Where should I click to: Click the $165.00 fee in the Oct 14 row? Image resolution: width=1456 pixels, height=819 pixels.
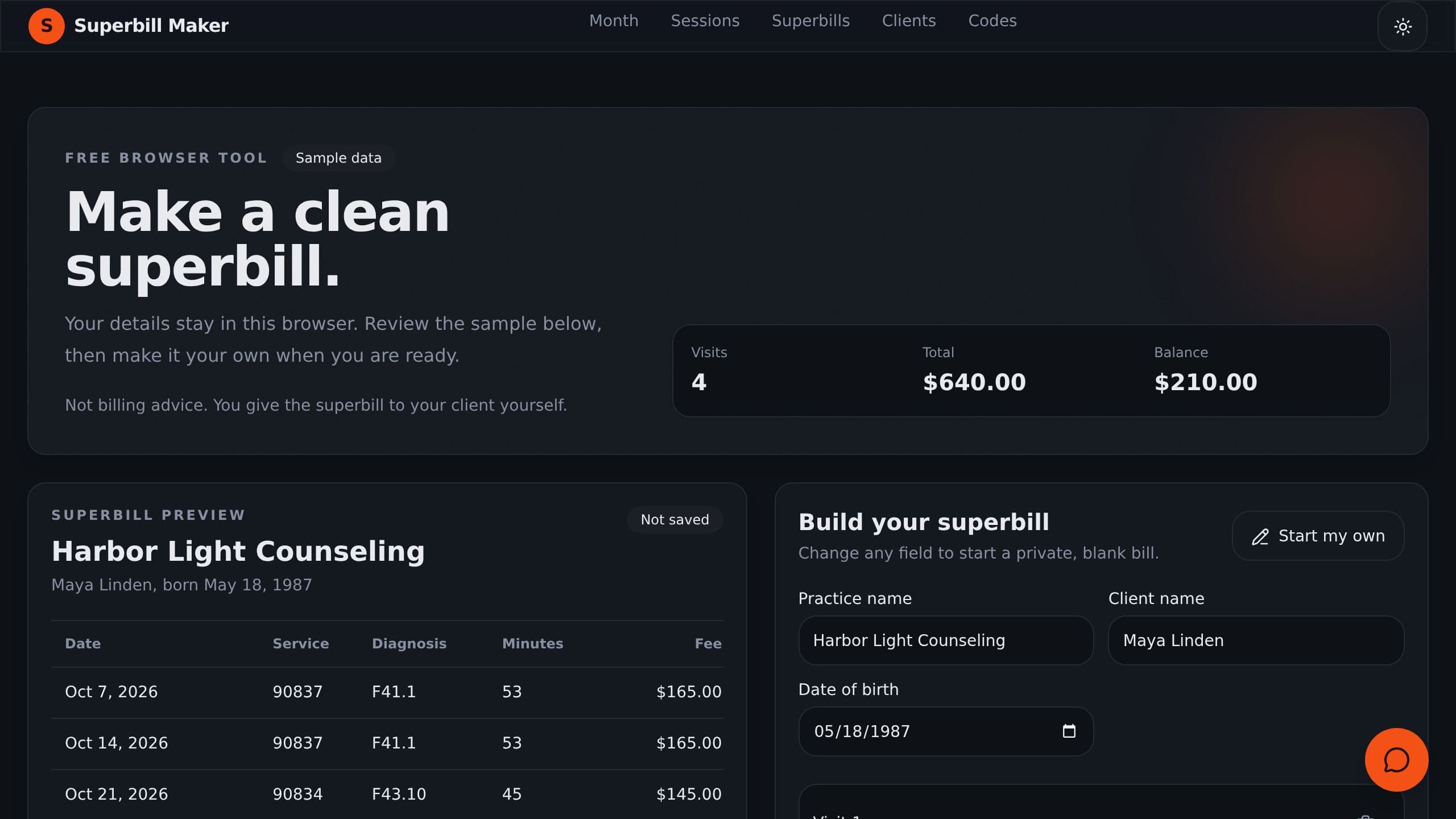(x=689, y=743)
